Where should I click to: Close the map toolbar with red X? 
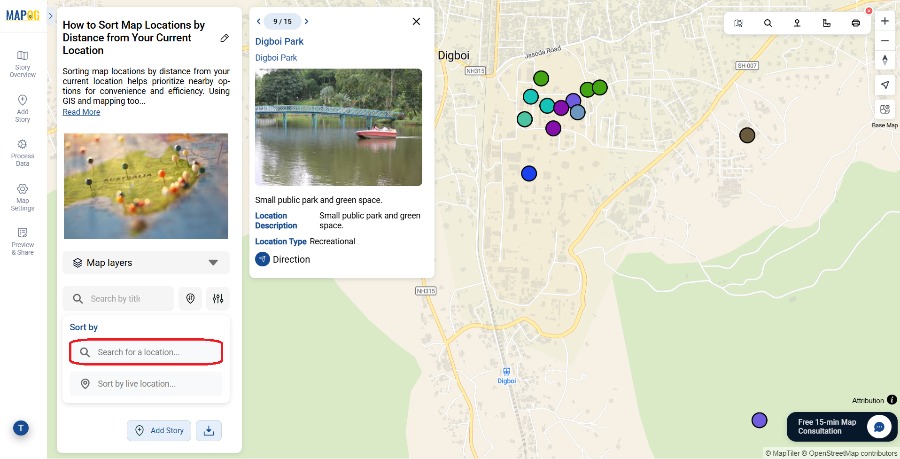[x=869, y=11]
